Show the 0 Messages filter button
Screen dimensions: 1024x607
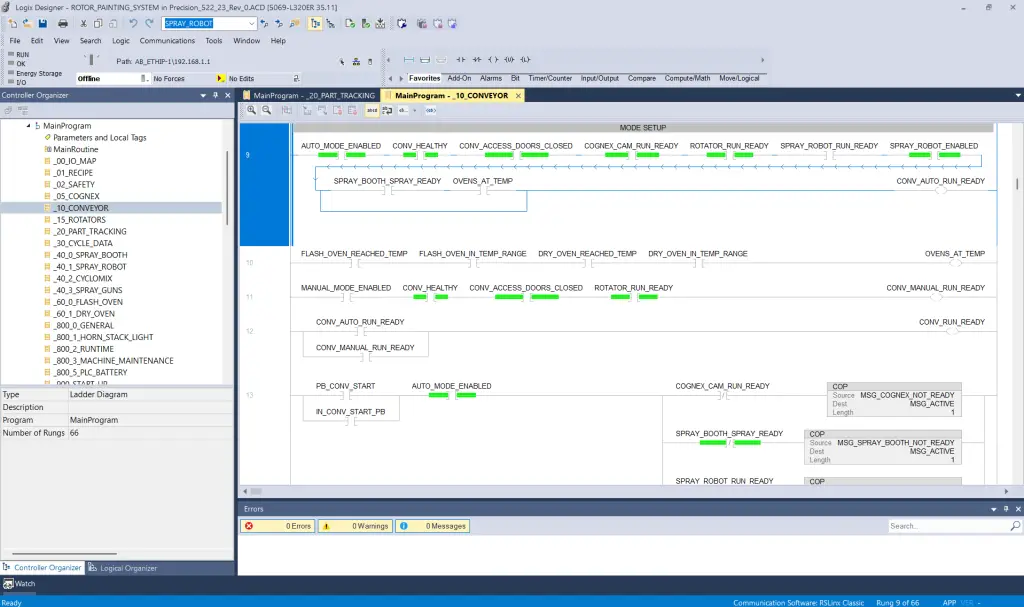[x=432, y=526]
